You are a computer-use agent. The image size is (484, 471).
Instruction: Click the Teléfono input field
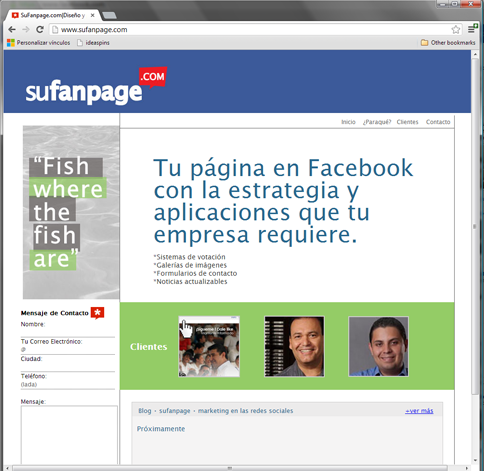[68, 384]
